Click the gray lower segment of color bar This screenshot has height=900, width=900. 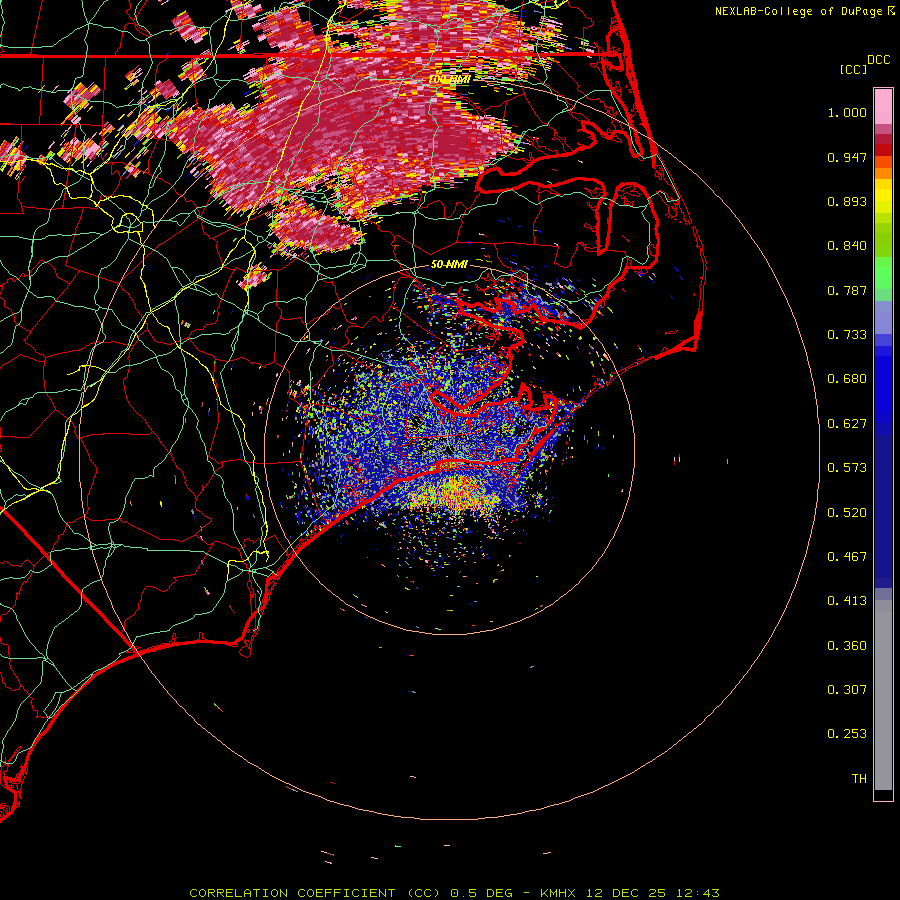(883, 695)
